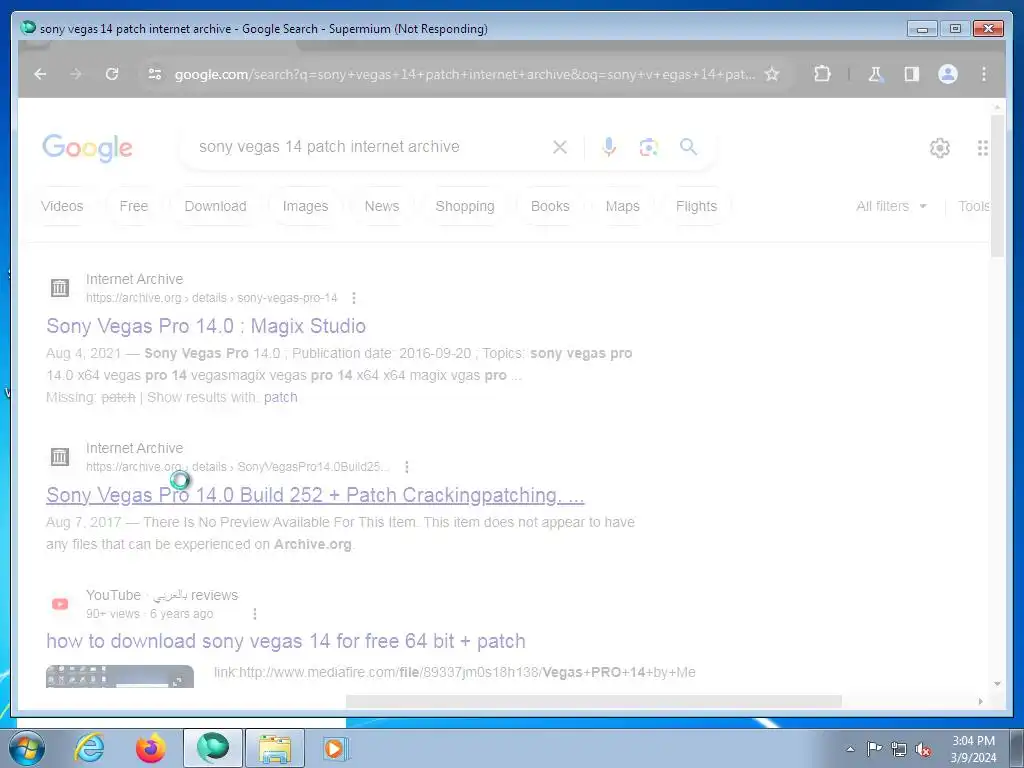Open how to download sony vegas 14 video link
Screen dimensions: 1024x768
click(x=285, y=641)
